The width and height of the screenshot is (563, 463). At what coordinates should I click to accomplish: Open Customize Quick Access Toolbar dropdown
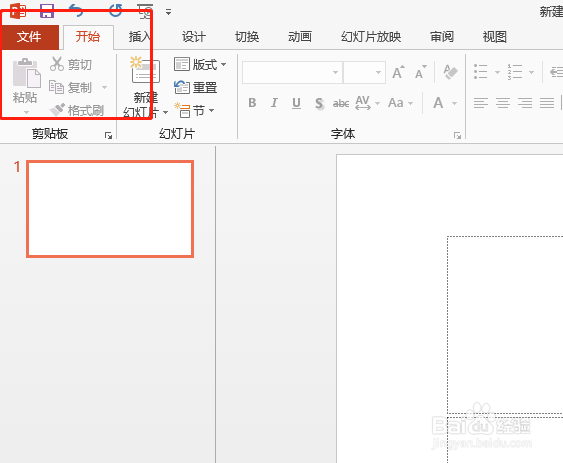(x=168, y=12)
